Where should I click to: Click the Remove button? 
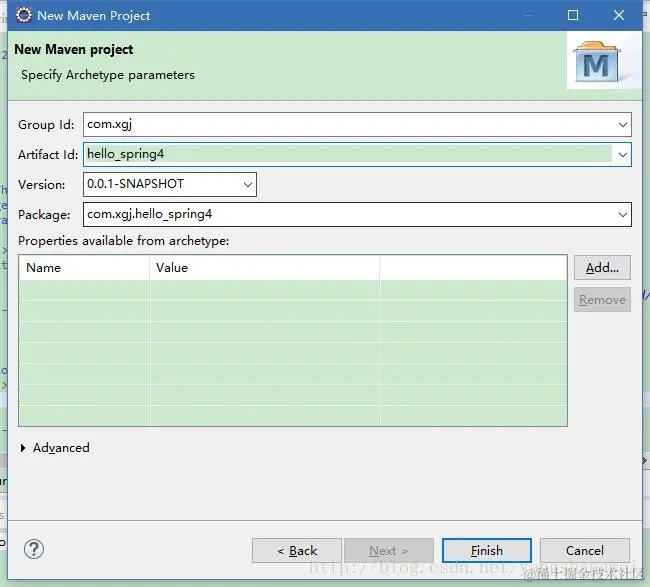(602, 299)
